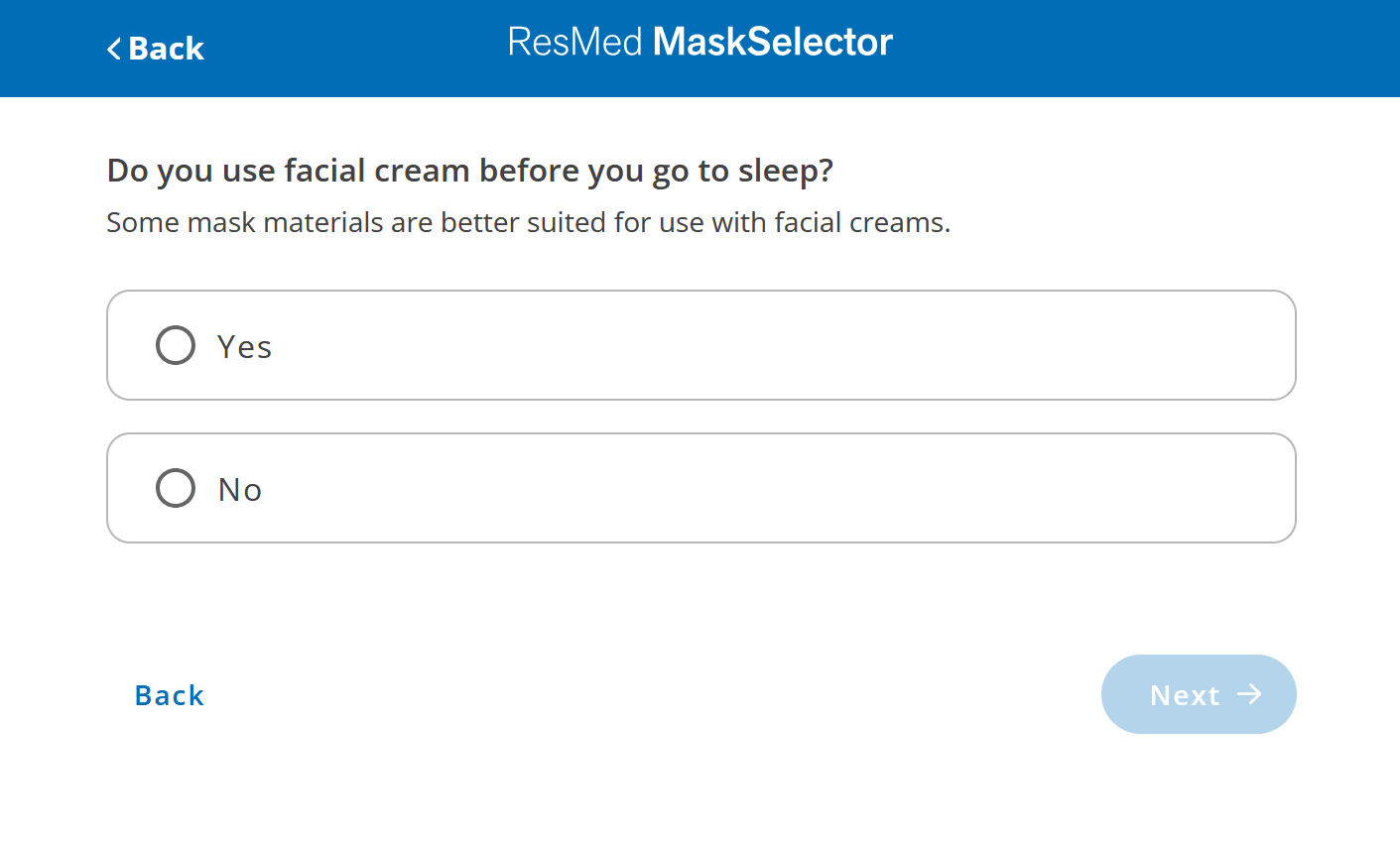
Task: Click the Next button
Action: (x=1199, y=694)
